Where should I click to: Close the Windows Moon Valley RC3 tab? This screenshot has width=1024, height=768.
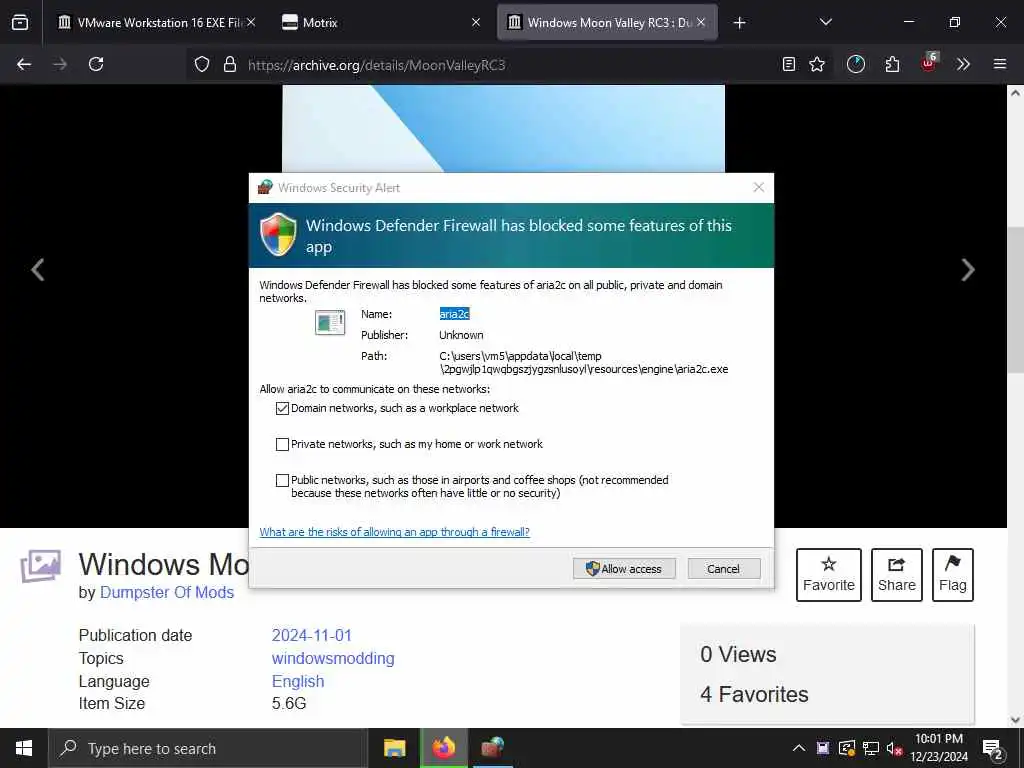(x=701, y=22)
